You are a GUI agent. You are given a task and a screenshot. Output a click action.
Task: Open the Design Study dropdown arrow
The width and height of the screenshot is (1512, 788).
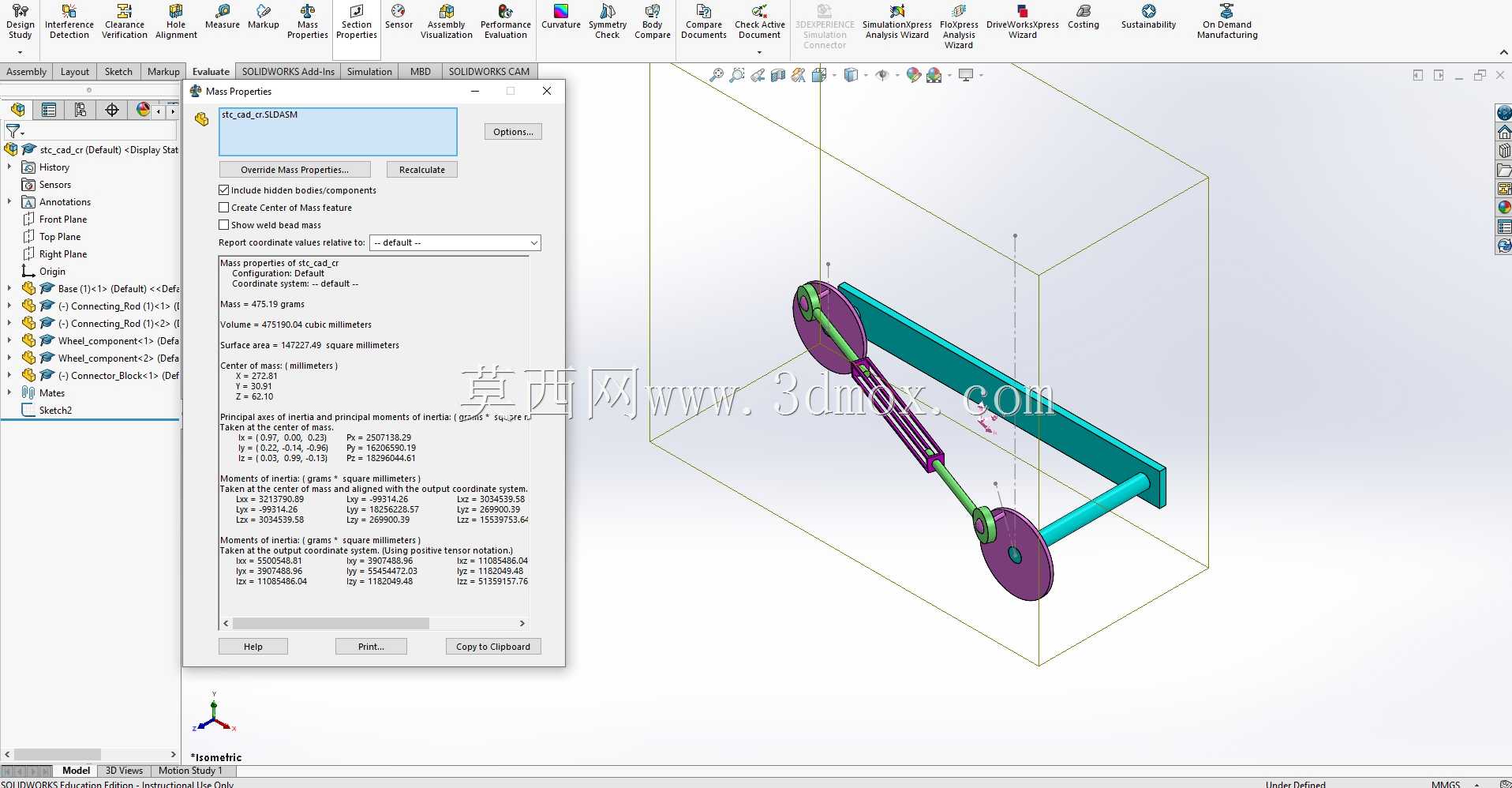pyautogui.click(x=20, y=53)
